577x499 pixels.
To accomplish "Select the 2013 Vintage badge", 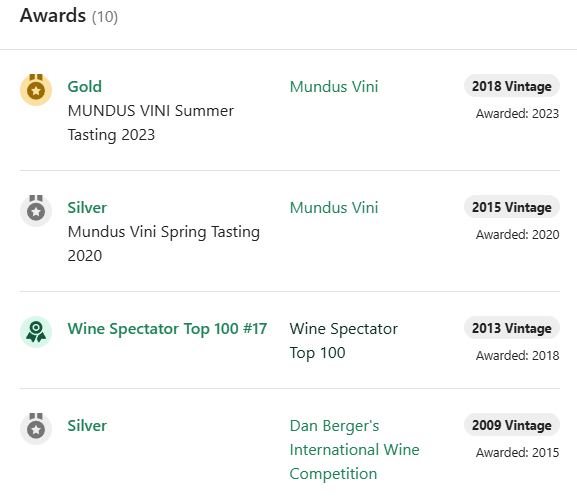I will 512,328.
